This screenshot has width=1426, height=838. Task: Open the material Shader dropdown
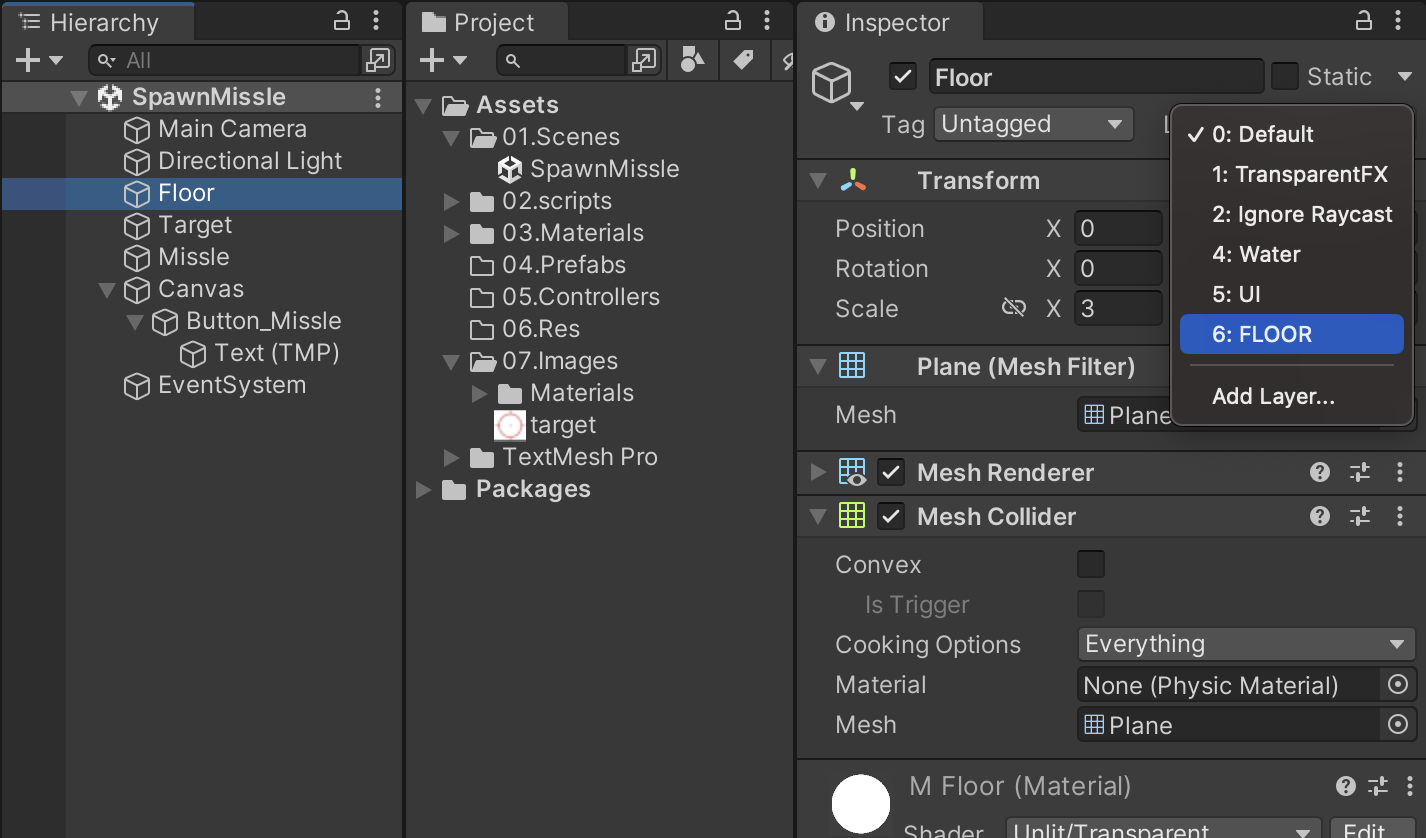pyautogui.click(x=1162, y=829)
